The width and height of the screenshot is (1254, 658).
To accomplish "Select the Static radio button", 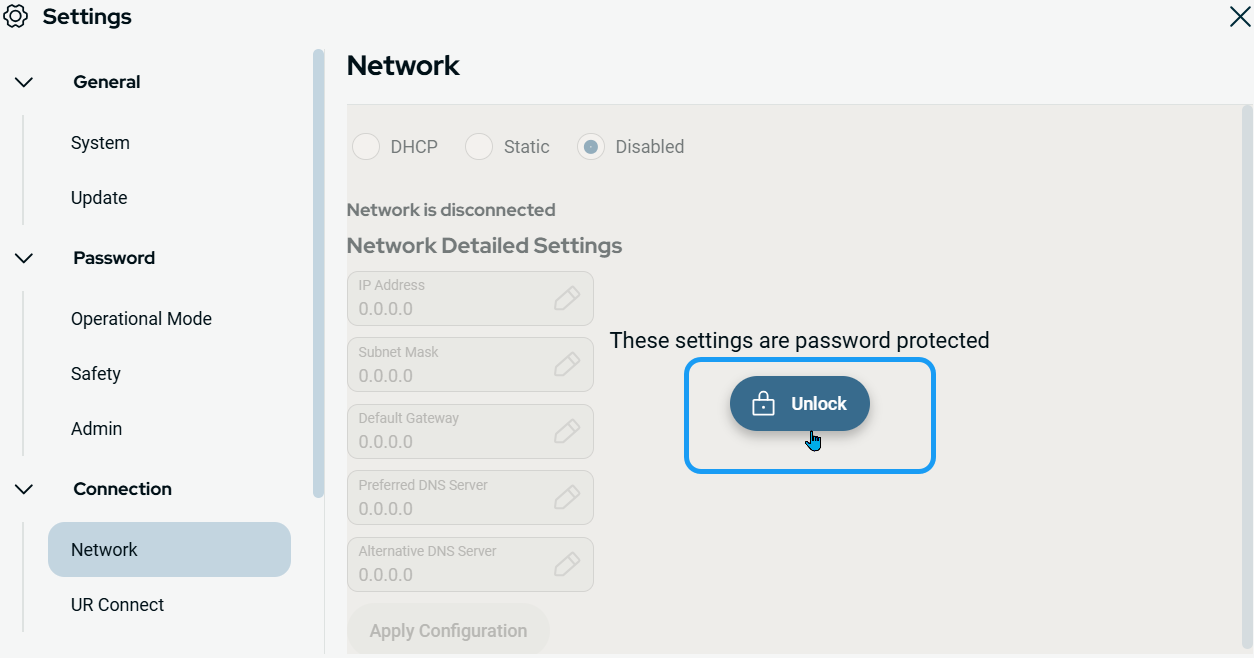I will (x=479, y=147).
